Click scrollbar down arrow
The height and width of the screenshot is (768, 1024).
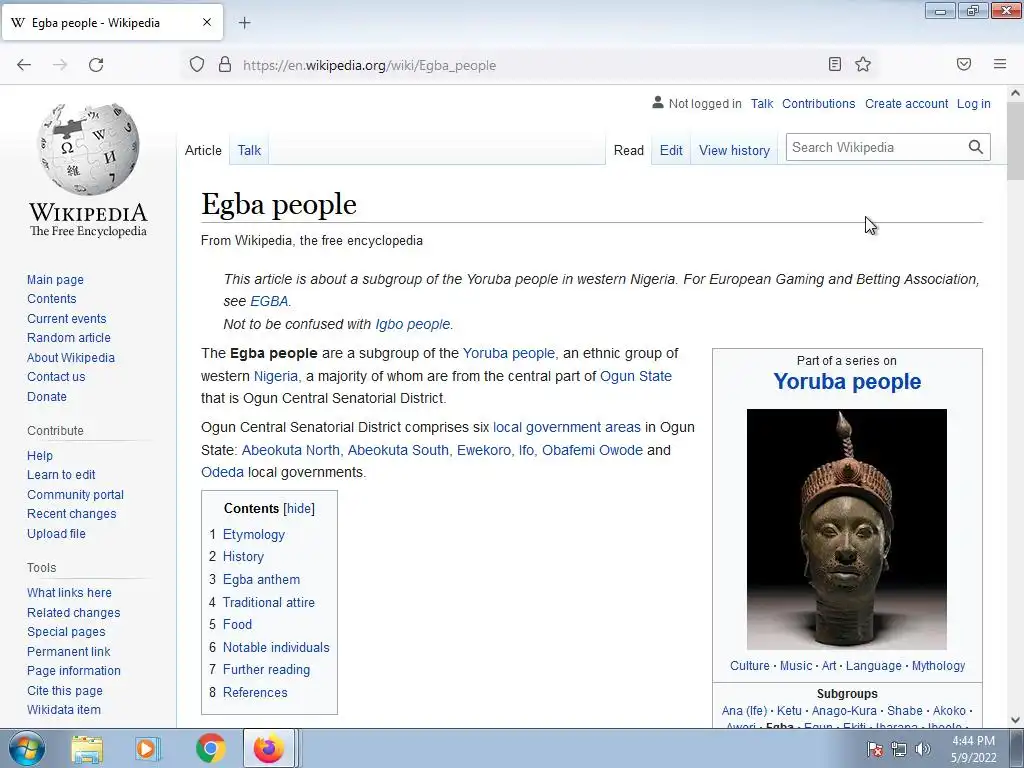1015,720
